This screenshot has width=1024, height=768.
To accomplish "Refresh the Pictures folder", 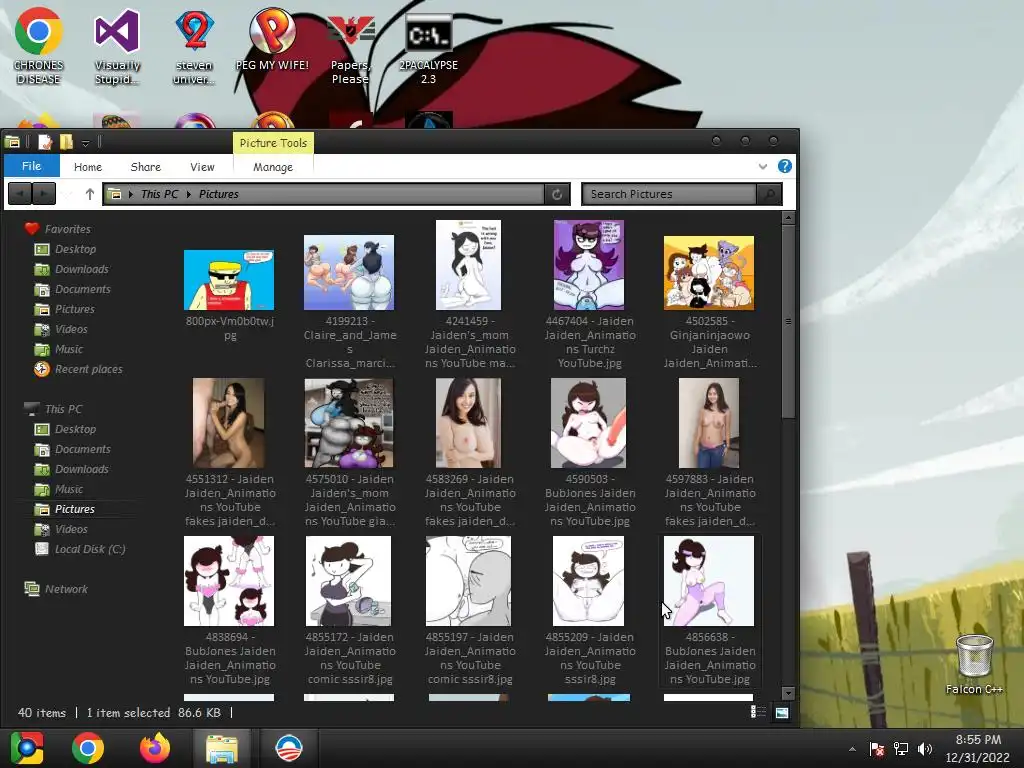I will (557, 194).
